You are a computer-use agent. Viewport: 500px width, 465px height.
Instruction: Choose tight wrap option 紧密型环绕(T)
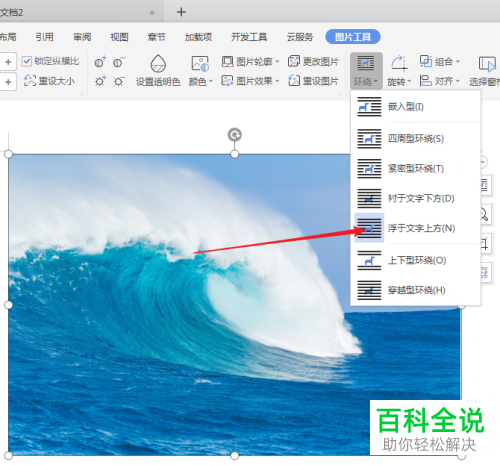click(x=415, y=168)
